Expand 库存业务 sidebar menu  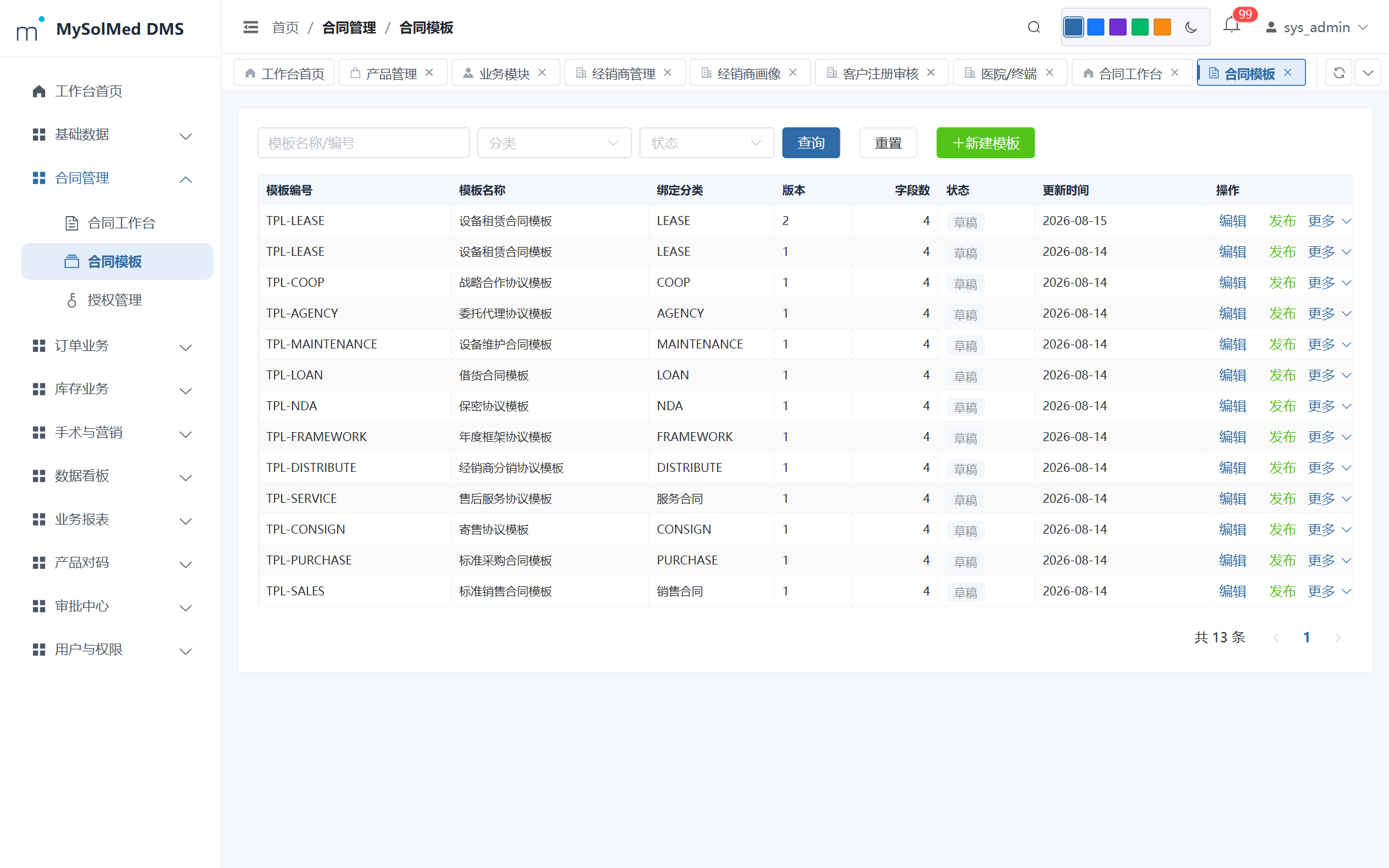pos(117,389)
